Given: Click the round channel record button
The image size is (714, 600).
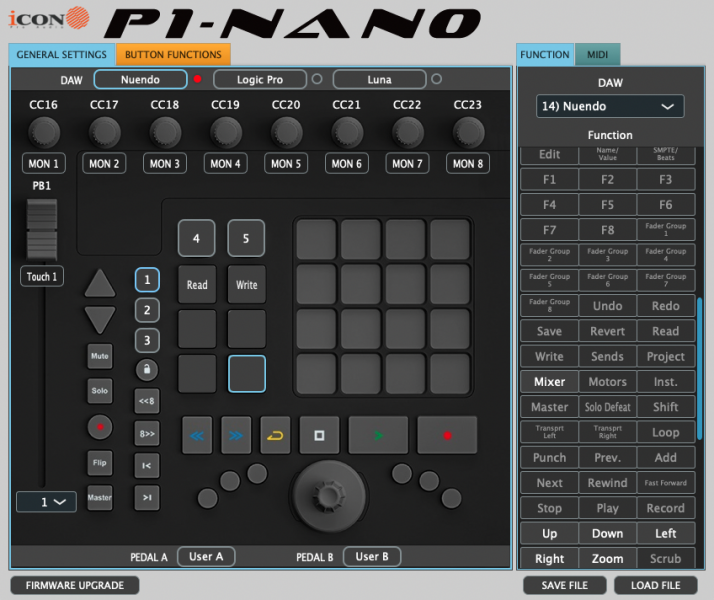Looking at the screenshot, I should pyautogui.click(x=100, y=427).
